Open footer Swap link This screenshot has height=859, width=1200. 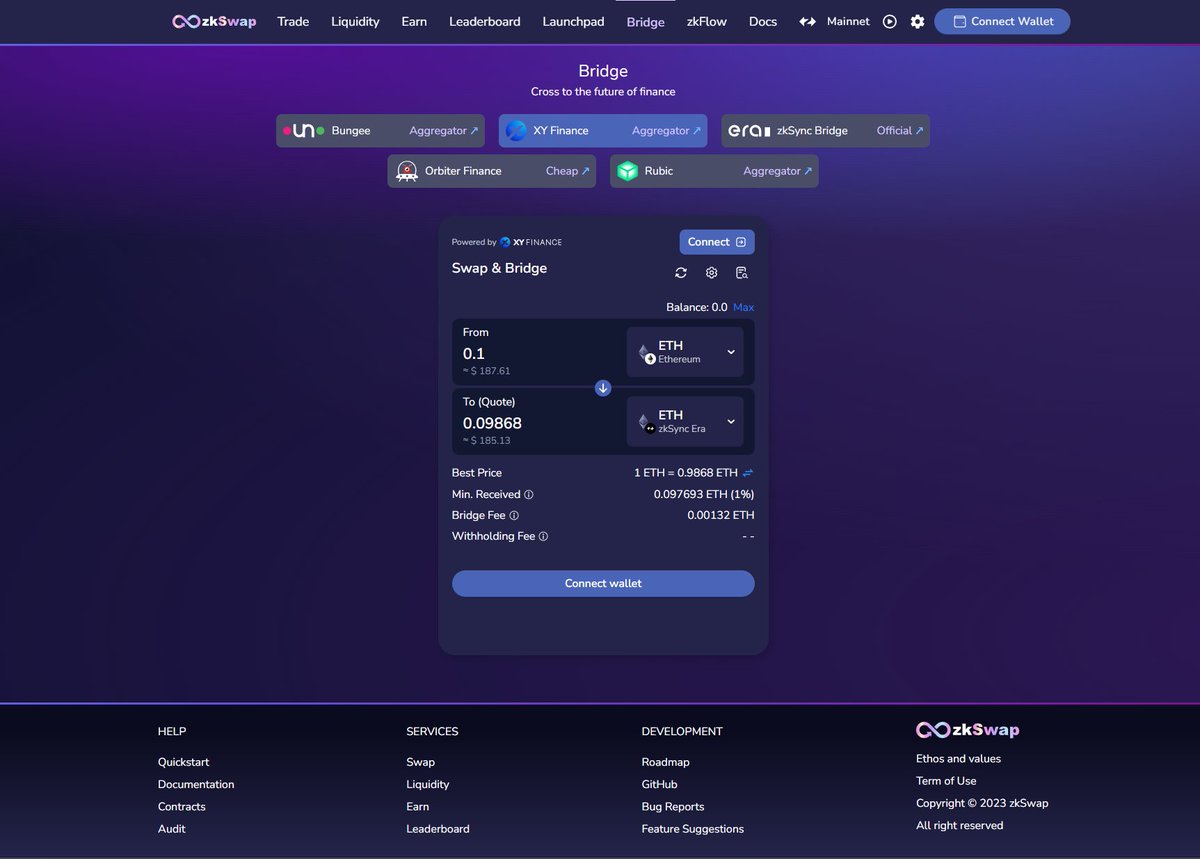pyautogui.click(x=421, y=762)
